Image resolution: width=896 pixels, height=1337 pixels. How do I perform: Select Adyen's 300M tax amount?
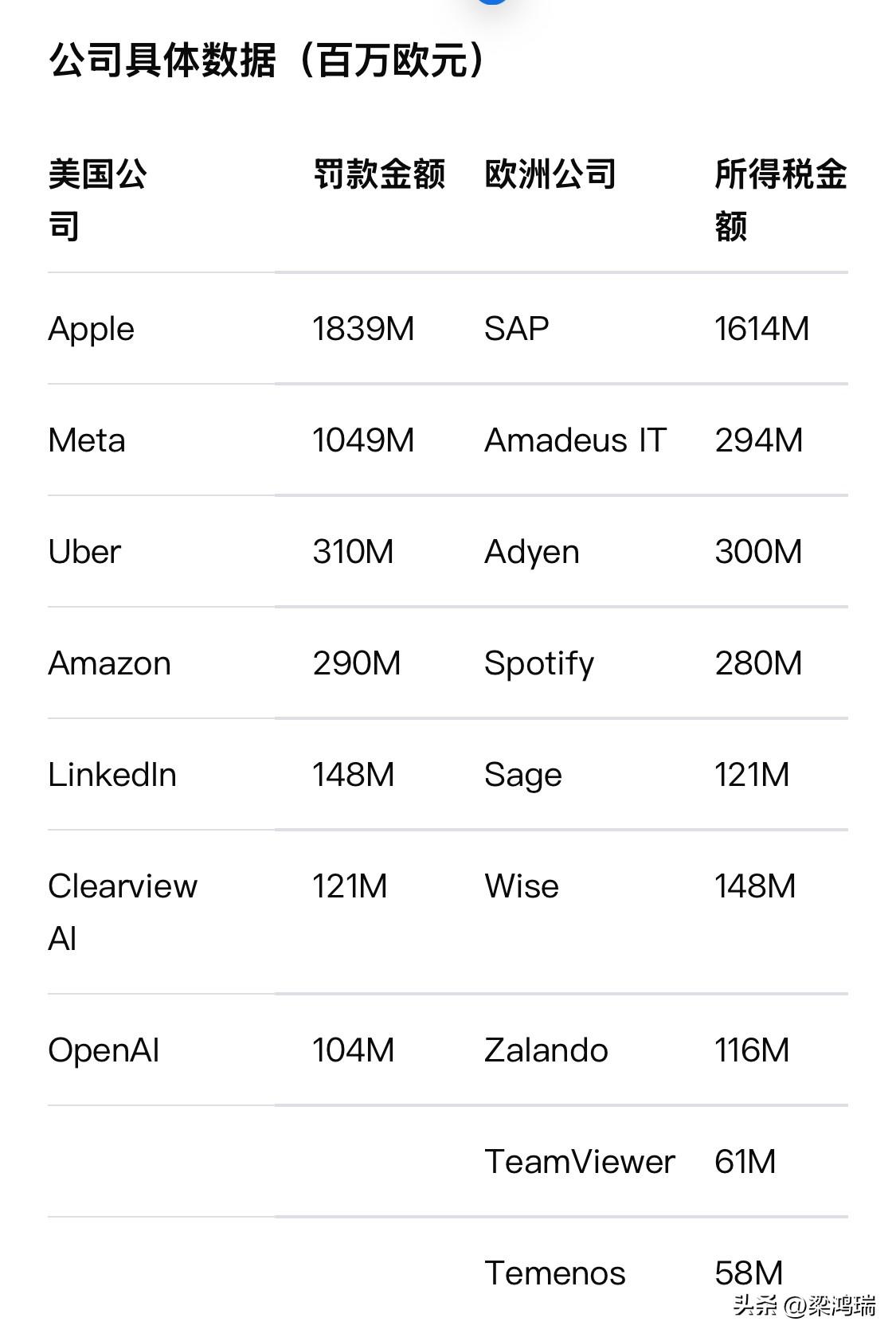tap(758, 552)
